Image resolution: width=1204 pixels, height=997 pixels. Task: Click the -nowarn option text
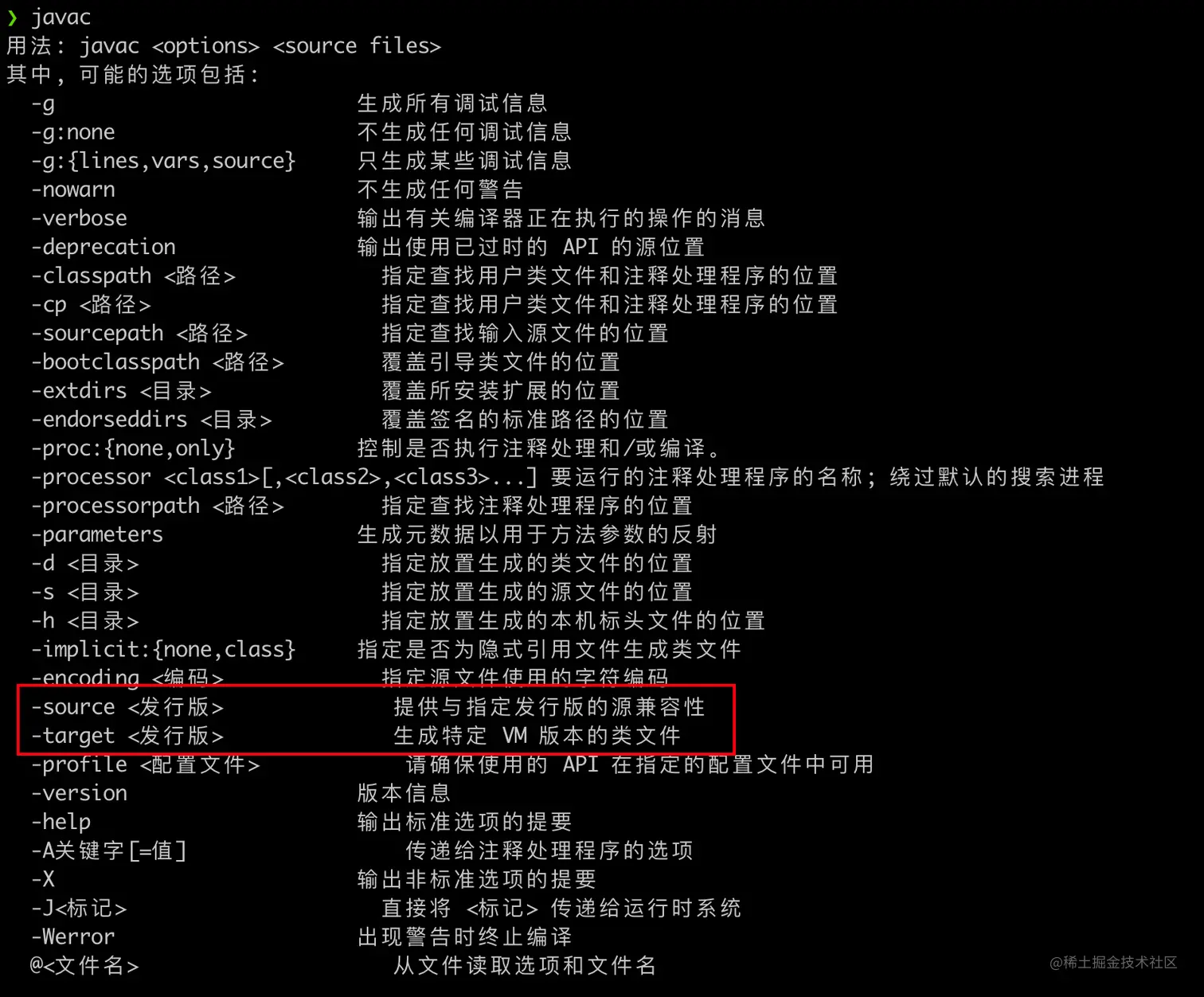[x=73, y=190]
